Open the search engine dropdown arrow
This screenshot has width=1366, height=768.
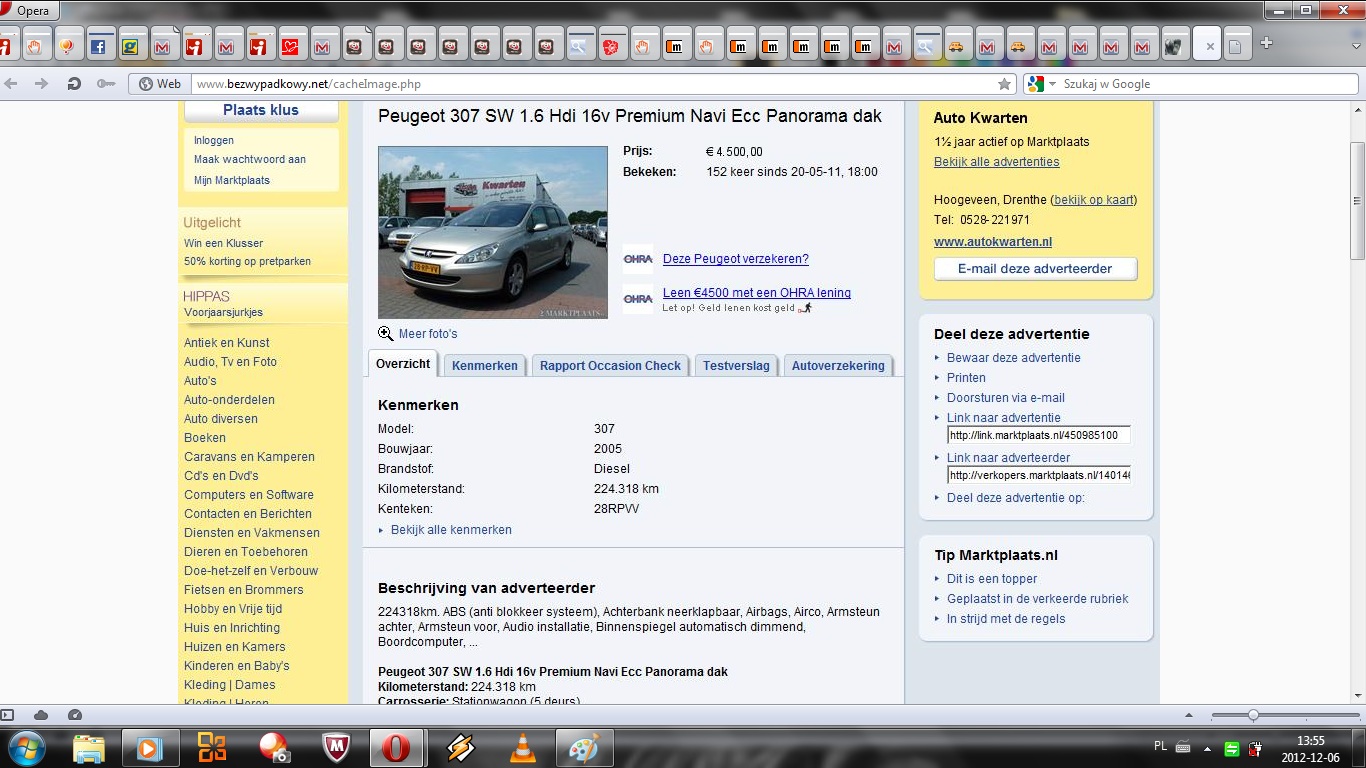point(1052,84)
